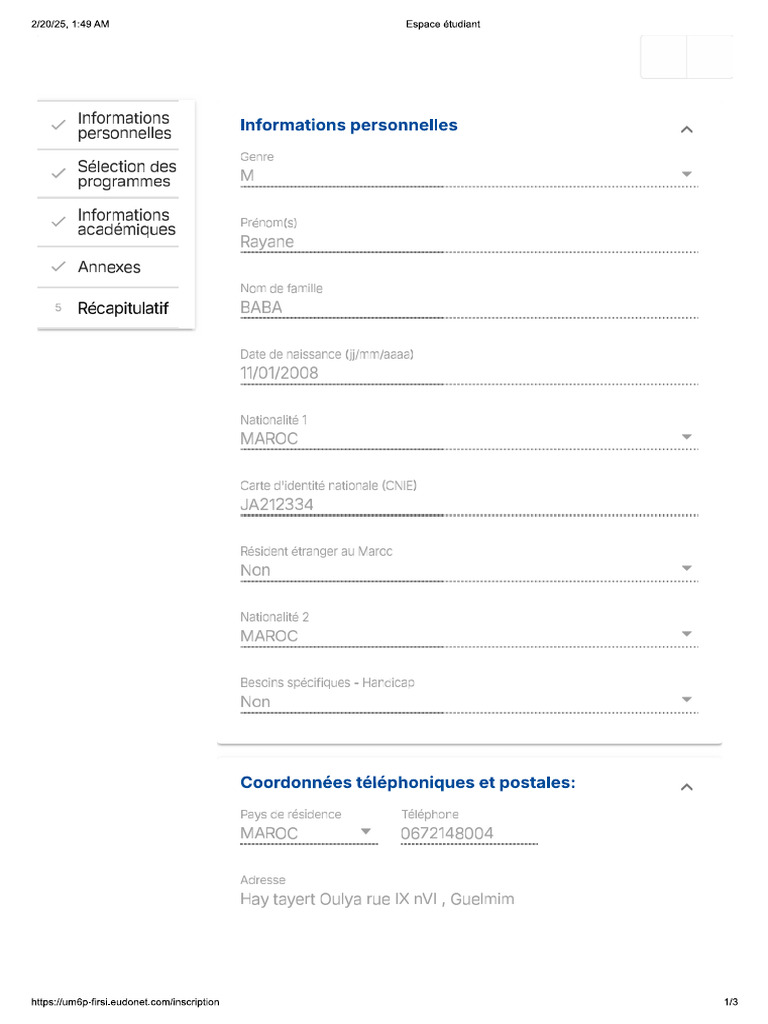Collapse the Informations personnelles section chevron
Viewport: 768px width, 1024px height.
click(686, 129)
